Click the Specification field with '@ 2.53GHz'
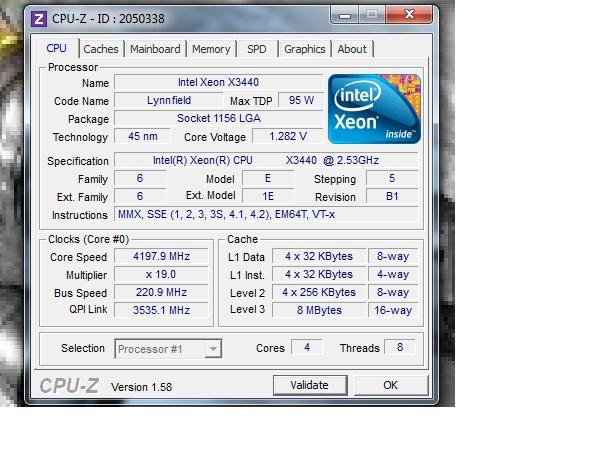This screenshot has width=614, height=460. click(x=266, y=161)
